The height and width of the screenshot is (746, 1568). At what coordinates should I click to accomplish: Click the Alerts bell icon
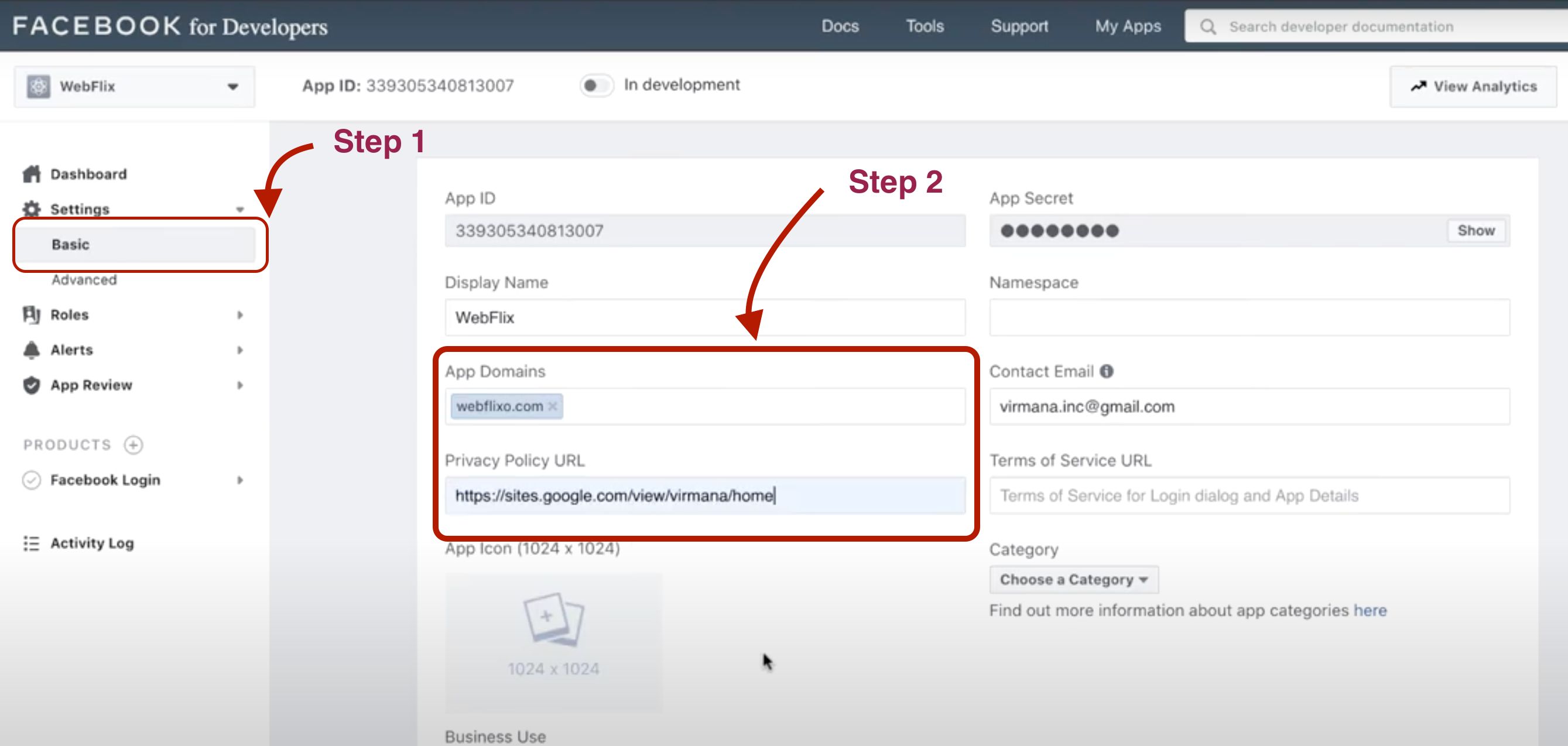coord(32,350)
